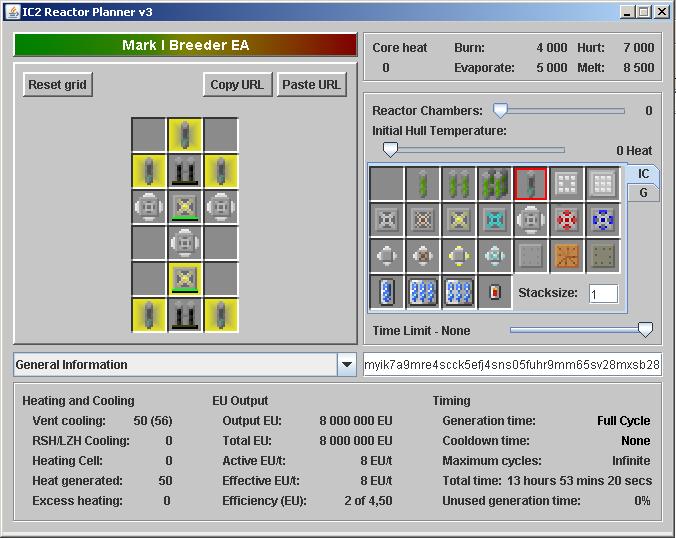Select the single 10k Coolant Cell palette item
Viewport: 676px width, 538px height.
[387, 292]
